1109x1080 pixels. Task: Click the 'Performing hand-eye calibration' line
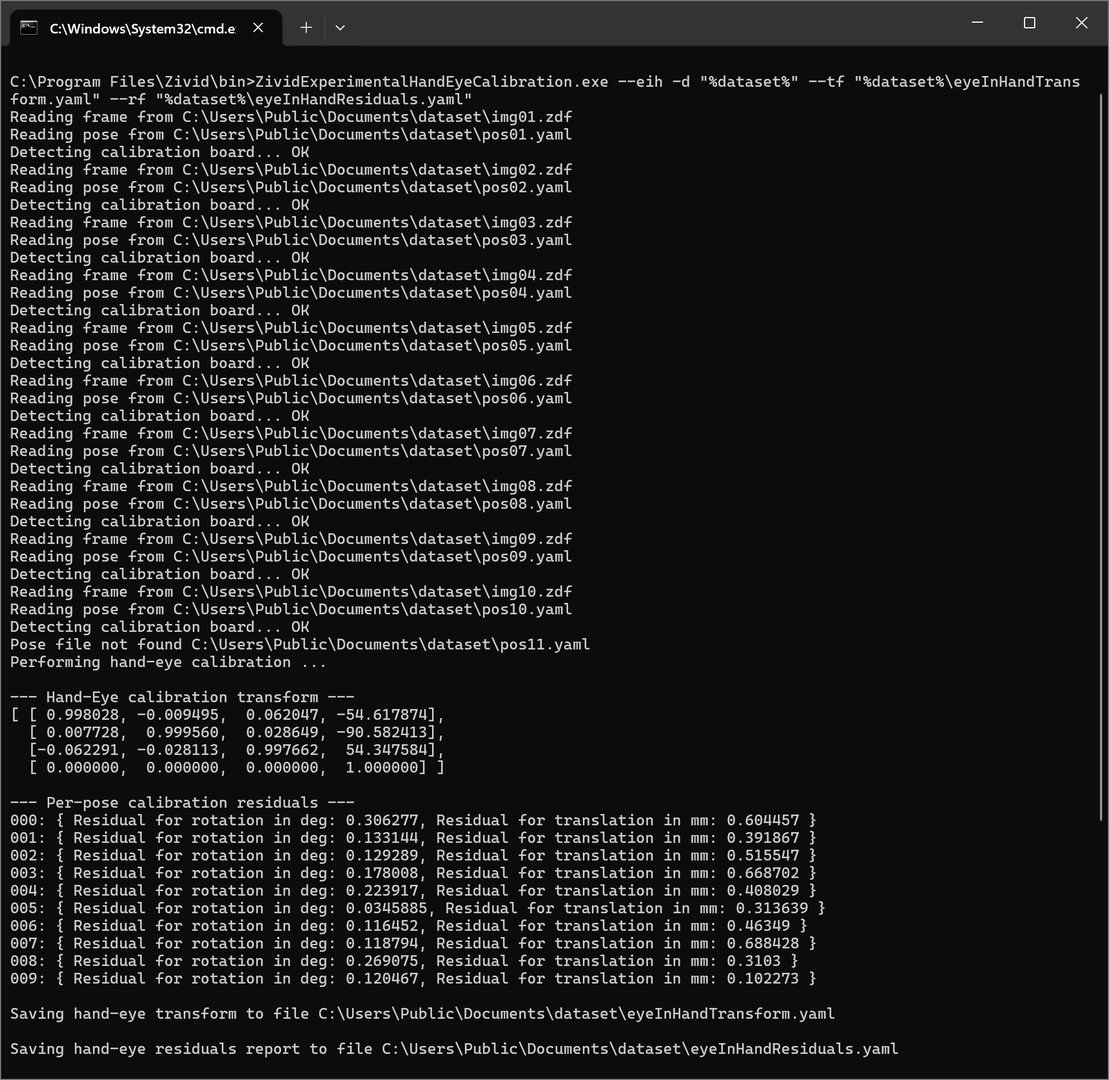(168, 662)
